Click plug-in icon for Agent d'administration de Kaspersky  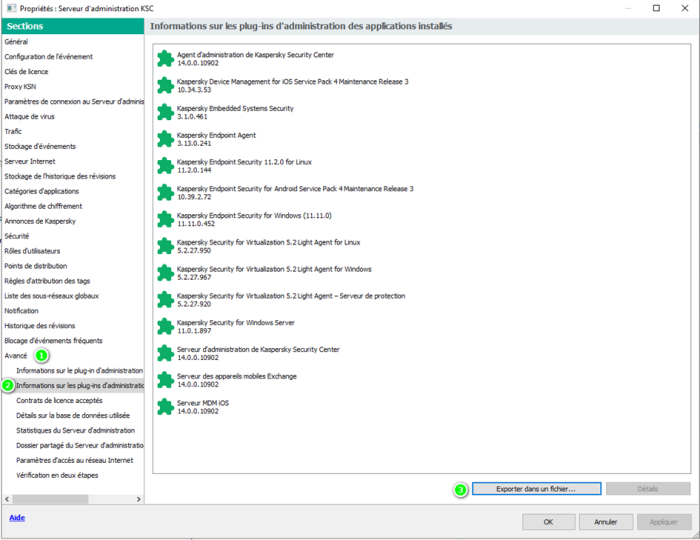coord(165,58)
